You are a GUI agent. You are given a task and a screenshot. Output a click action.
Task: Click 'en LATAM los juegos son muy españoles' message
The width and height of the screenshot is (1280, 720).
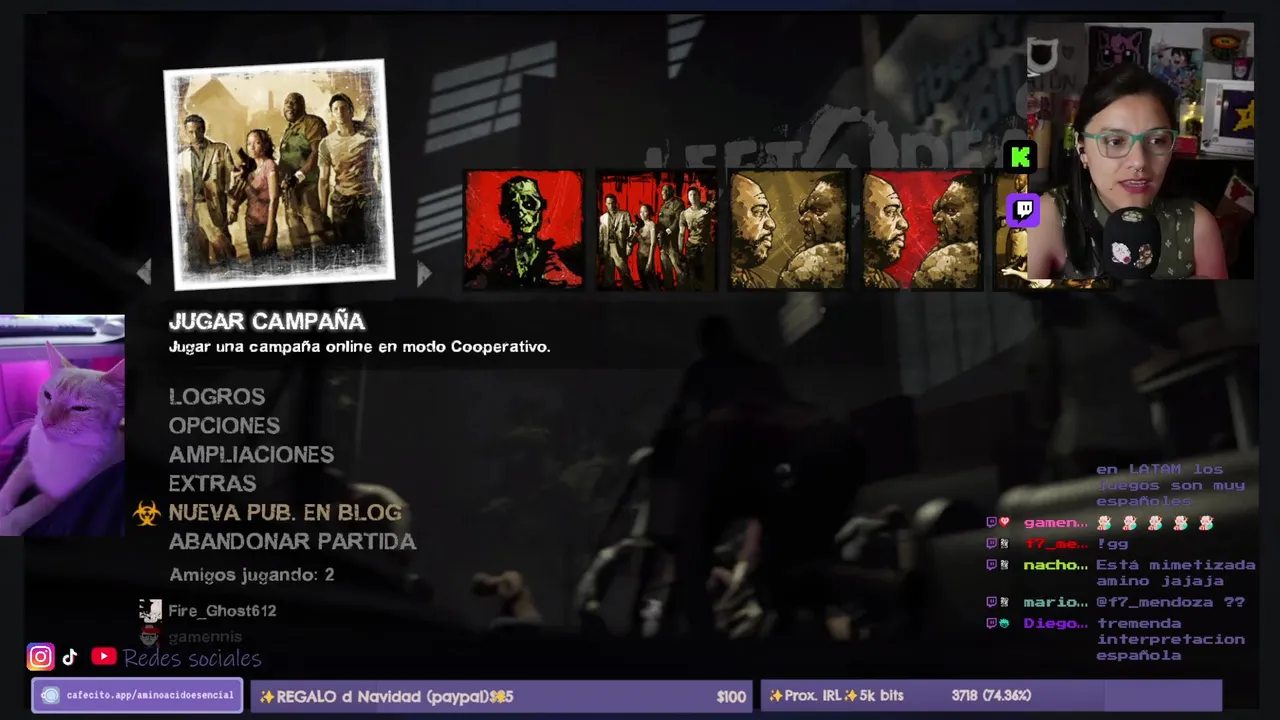[x=1170, y=485]
